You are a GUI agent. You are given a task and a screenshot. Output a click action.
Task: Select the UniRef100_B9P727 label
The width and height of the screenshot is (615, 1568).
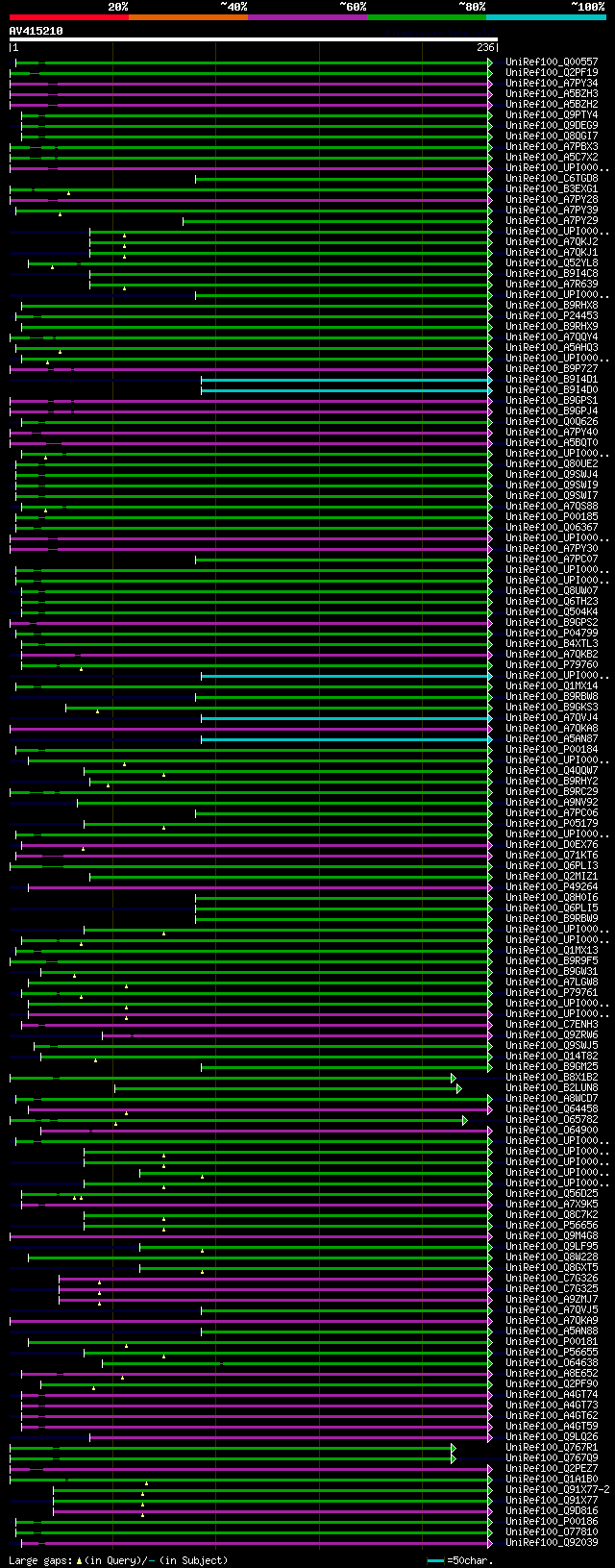pos(552,369)
